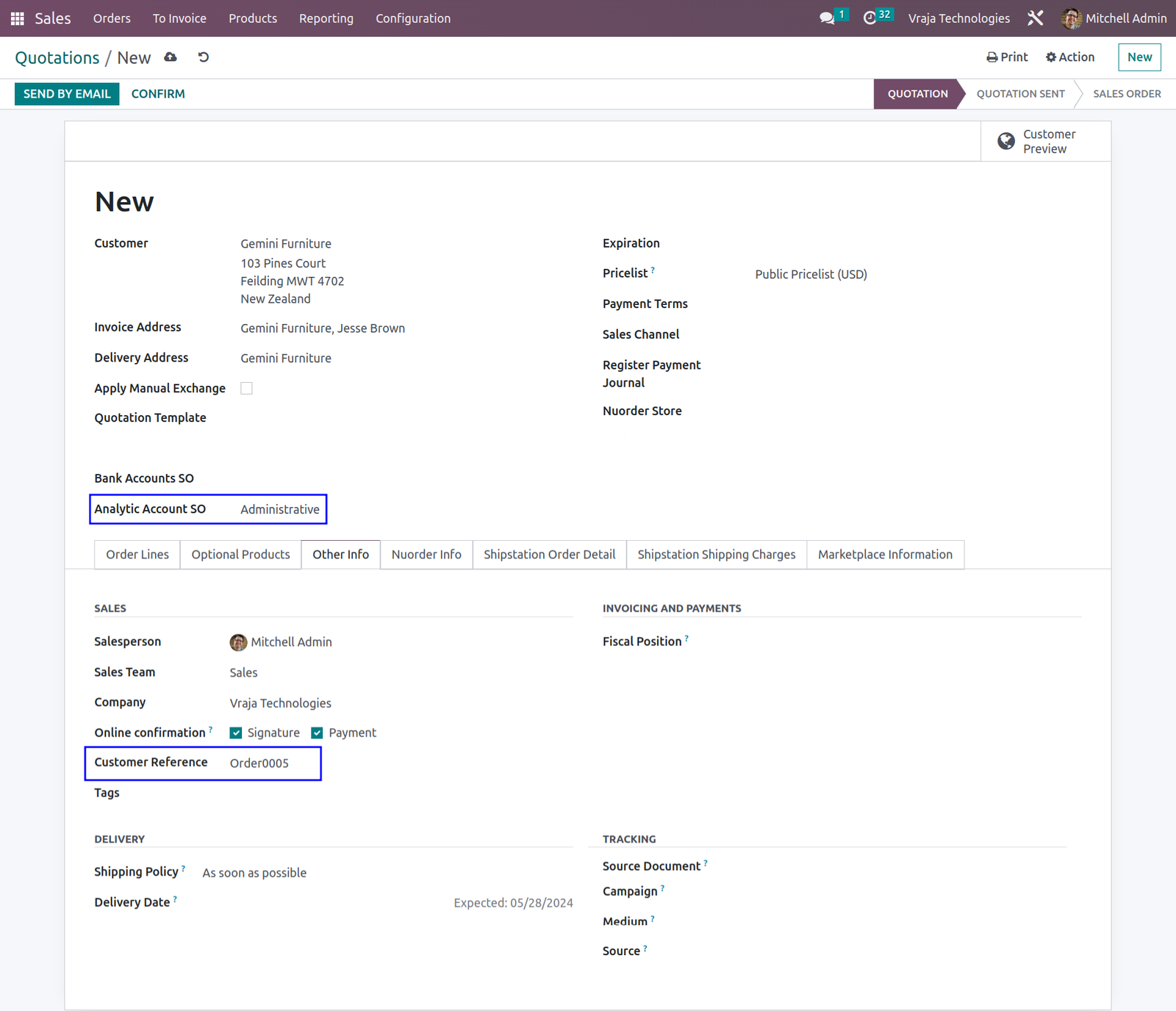Open the apps grid menu icon
Image resolution: width=1176 pixels, height=1011 pixels.
(18, 18)
